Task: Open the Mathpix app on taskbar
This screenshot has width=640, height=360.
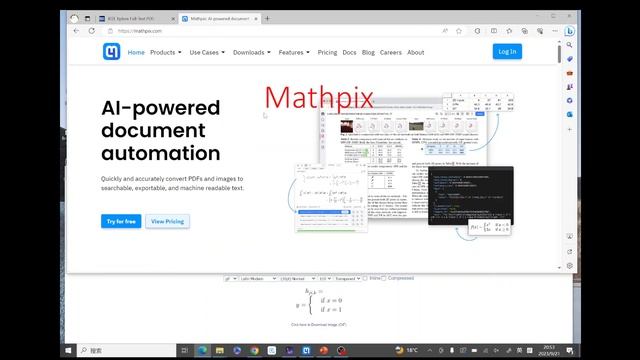Action: pyautogui.click(x=307, y=350)
